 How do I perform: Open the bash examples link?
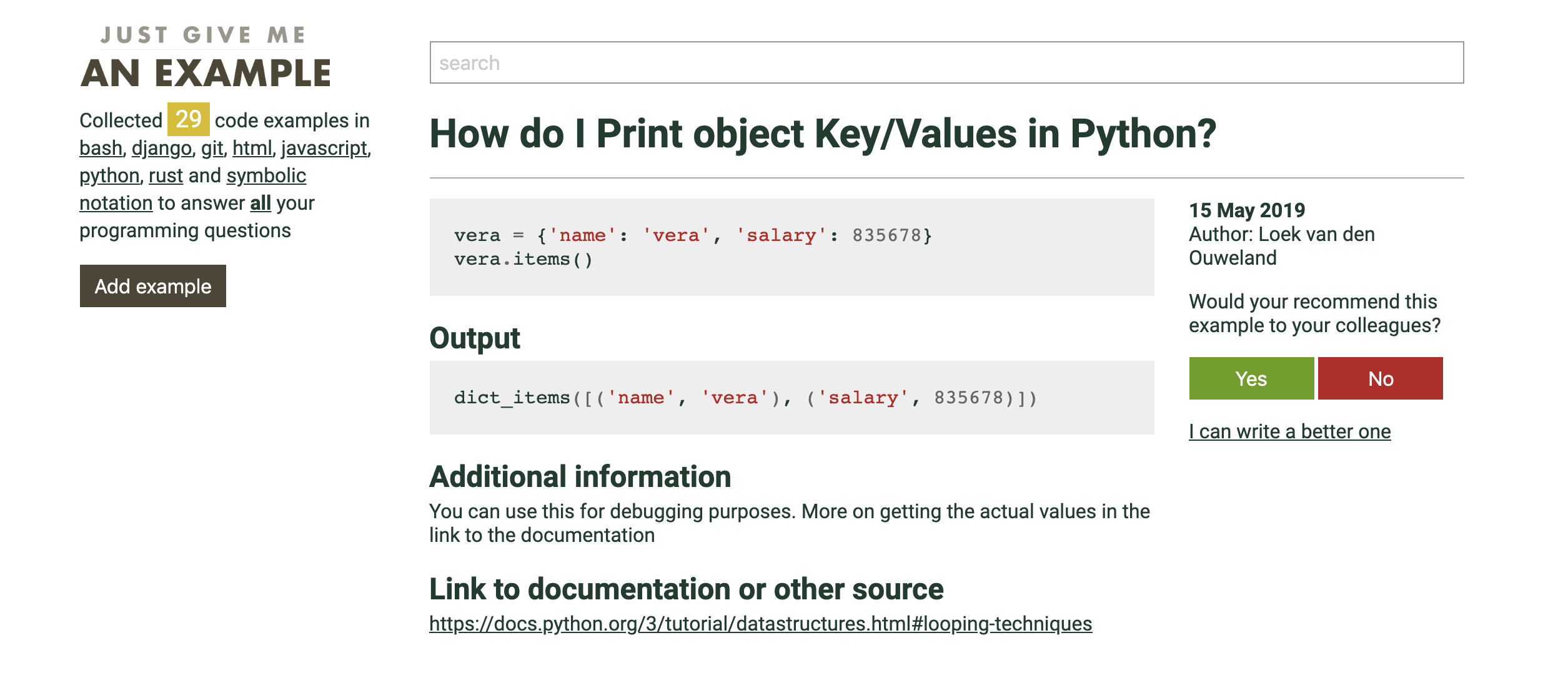(101, 148)
